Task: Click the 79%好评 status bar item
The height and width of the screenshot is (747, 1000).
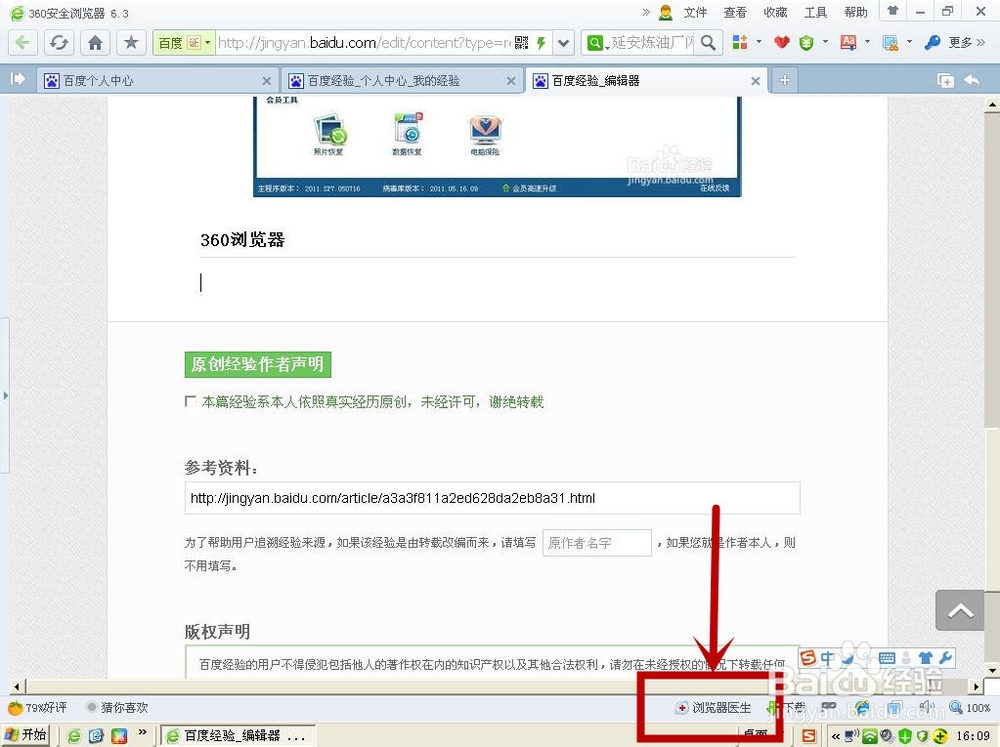Action: 38,707
